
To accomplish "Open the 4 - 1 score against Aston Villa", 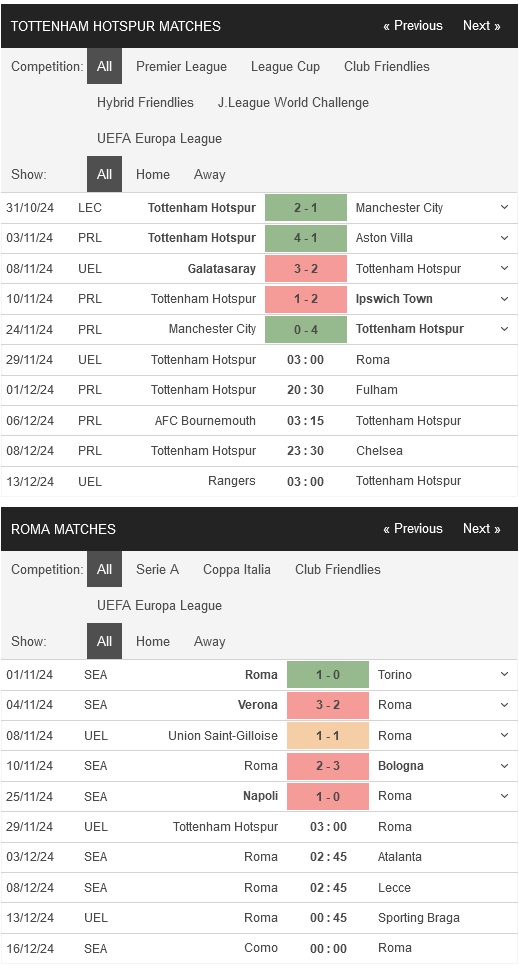I will [306, 238].
